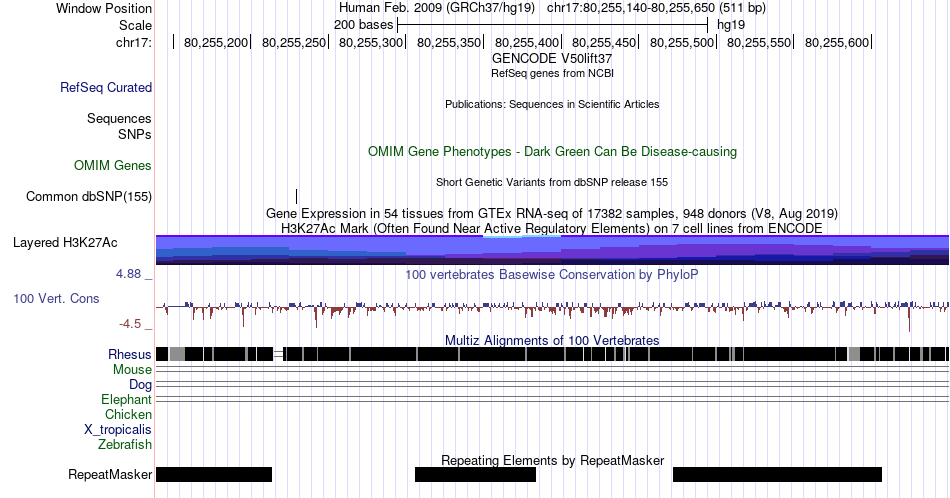
Task: Click the chr17:80,255,140-80,255,650 coordinates text
Action: (x=656, y=8)
